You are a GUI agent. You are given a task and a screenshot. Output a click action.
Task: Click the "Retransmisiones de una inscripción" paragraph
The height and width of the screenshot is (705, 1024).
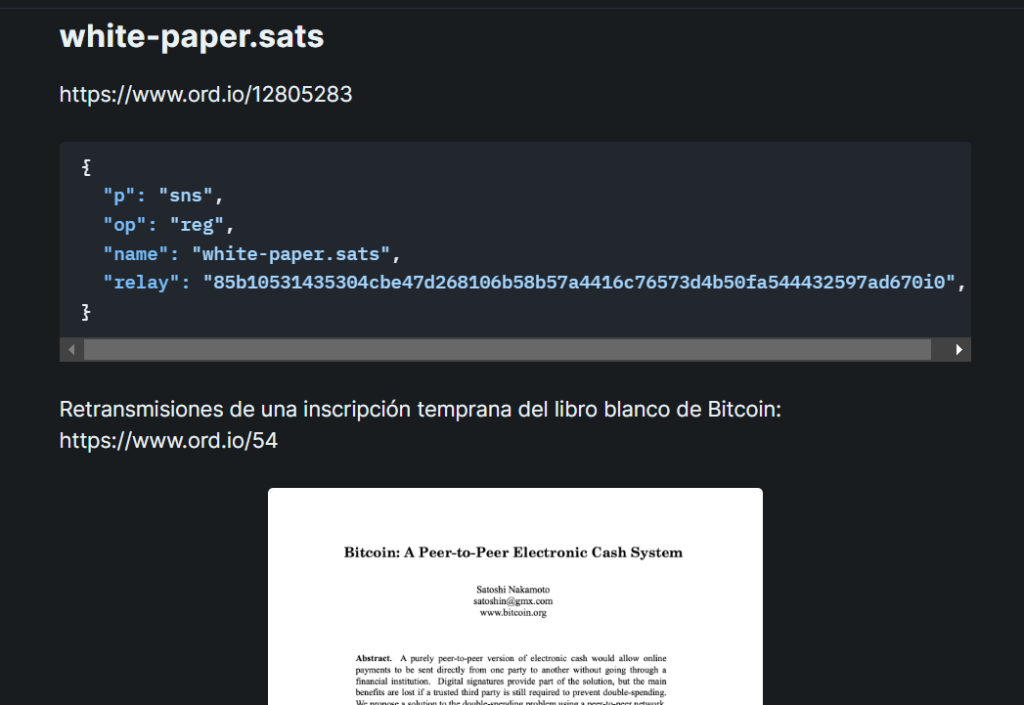pyautogui.click(x=421, y=425)
